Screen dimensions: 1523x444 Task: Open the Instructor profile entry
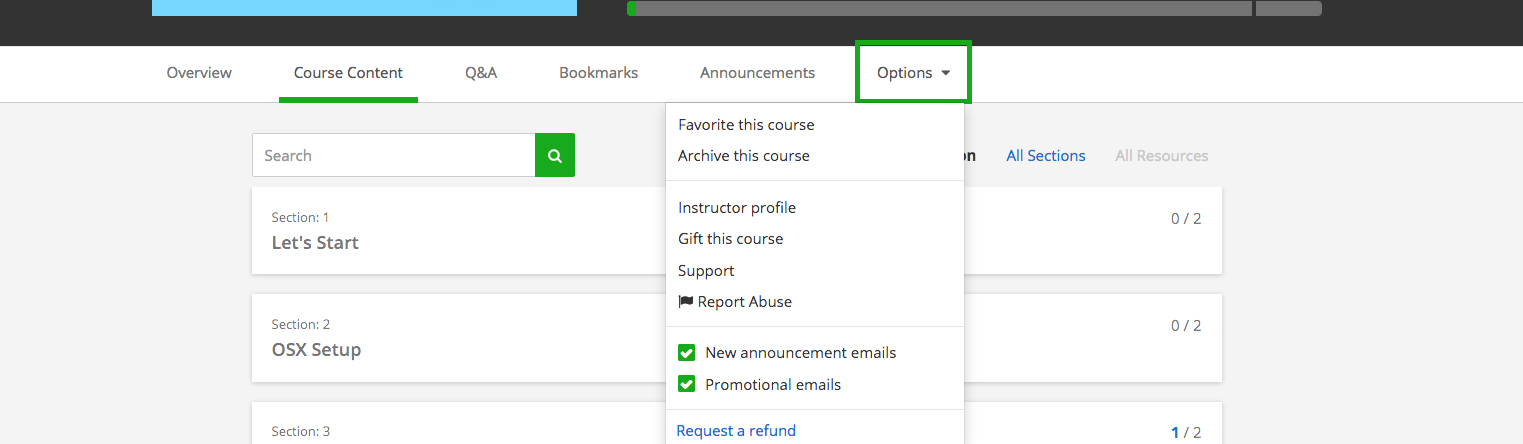(737, 208)
